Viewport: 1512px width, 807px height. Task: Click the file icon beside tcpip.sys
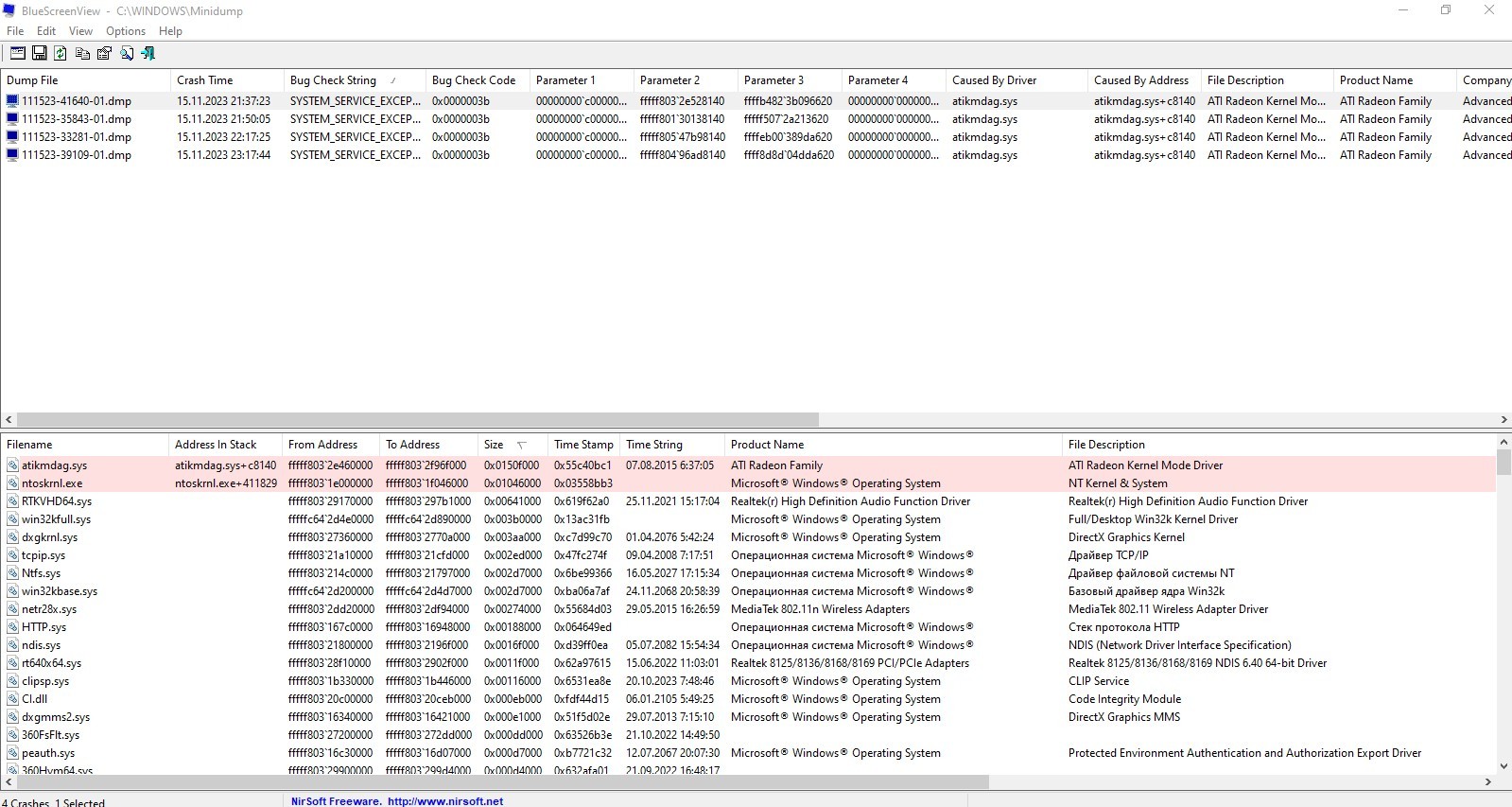pos(13,555)
